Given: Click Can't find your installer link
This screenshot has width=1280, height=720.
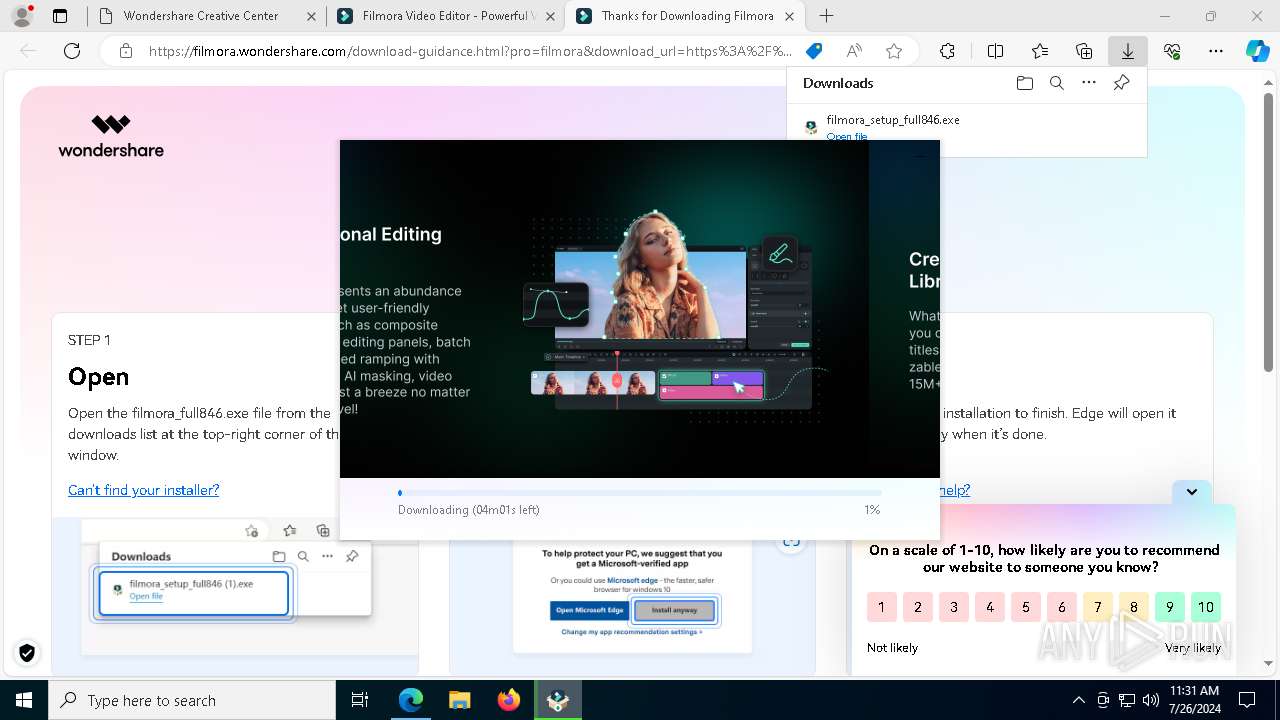Looking at the screenshot, I should [143, 490].
